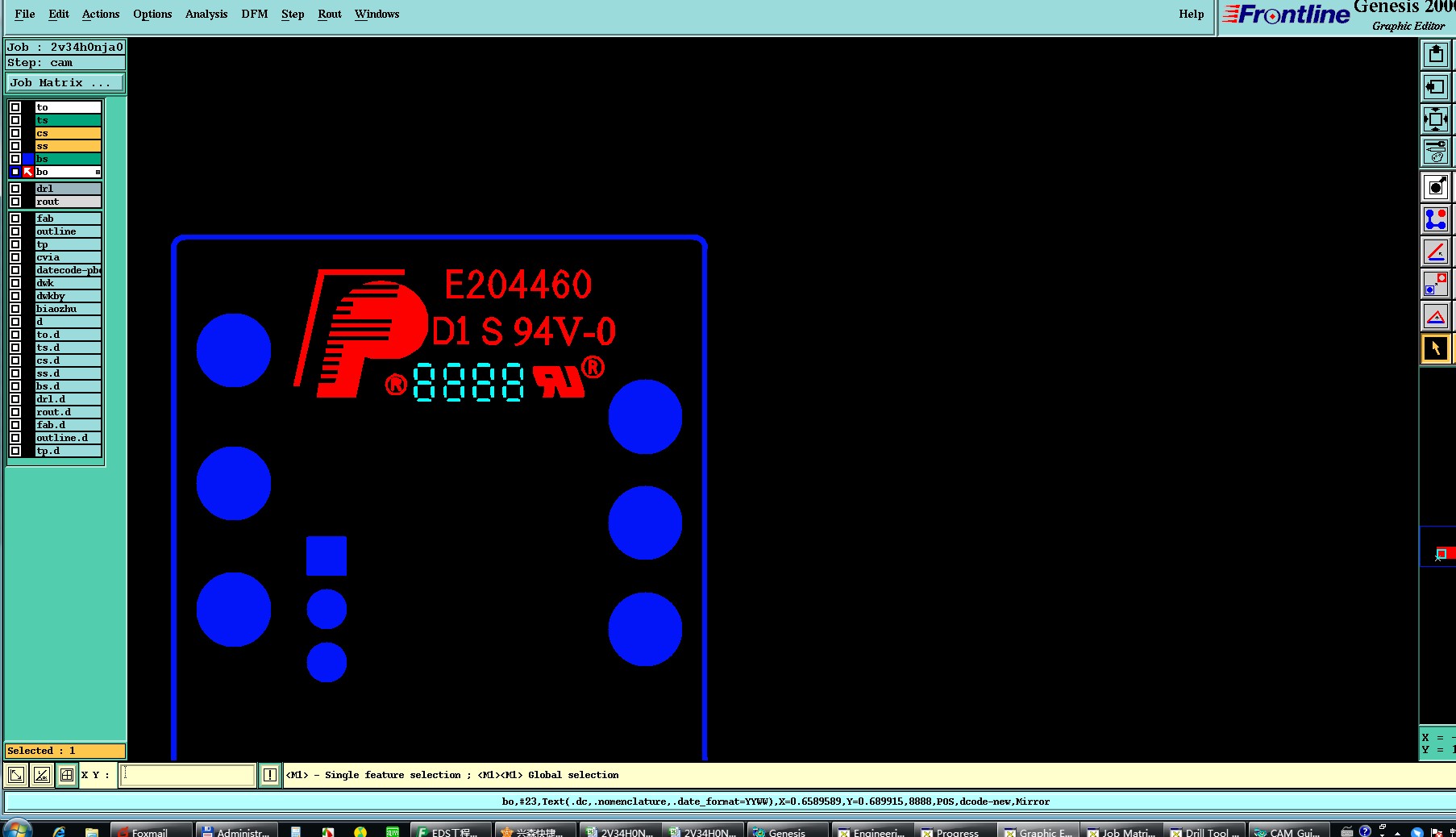Activate the yellow arrow selection tool
1456x837 pixels.
1436,348
